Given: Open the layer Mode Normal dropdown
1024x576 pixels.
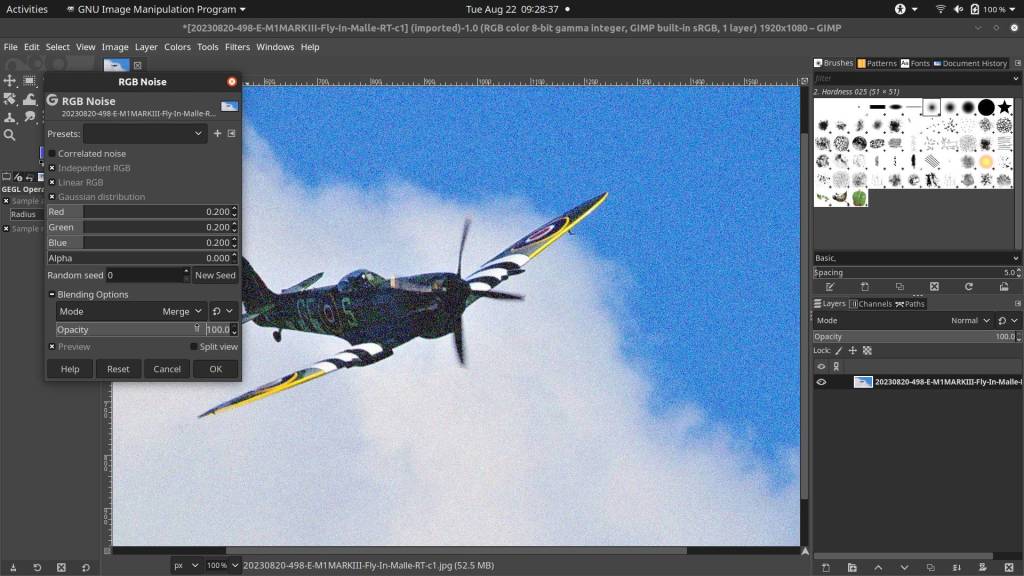Looking at the screenshot, I should tap(903, 321).
